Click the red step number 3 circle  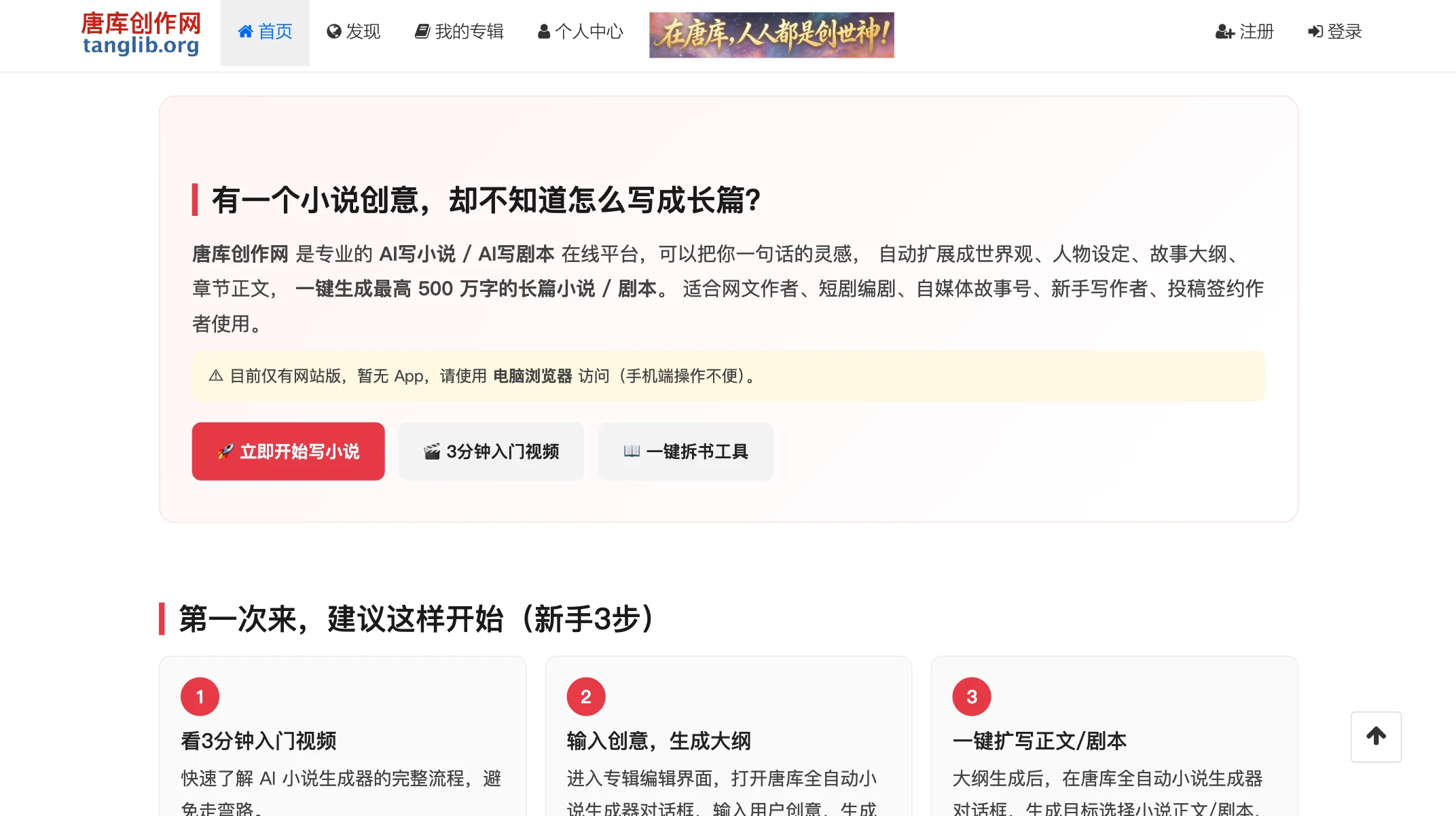972,697
